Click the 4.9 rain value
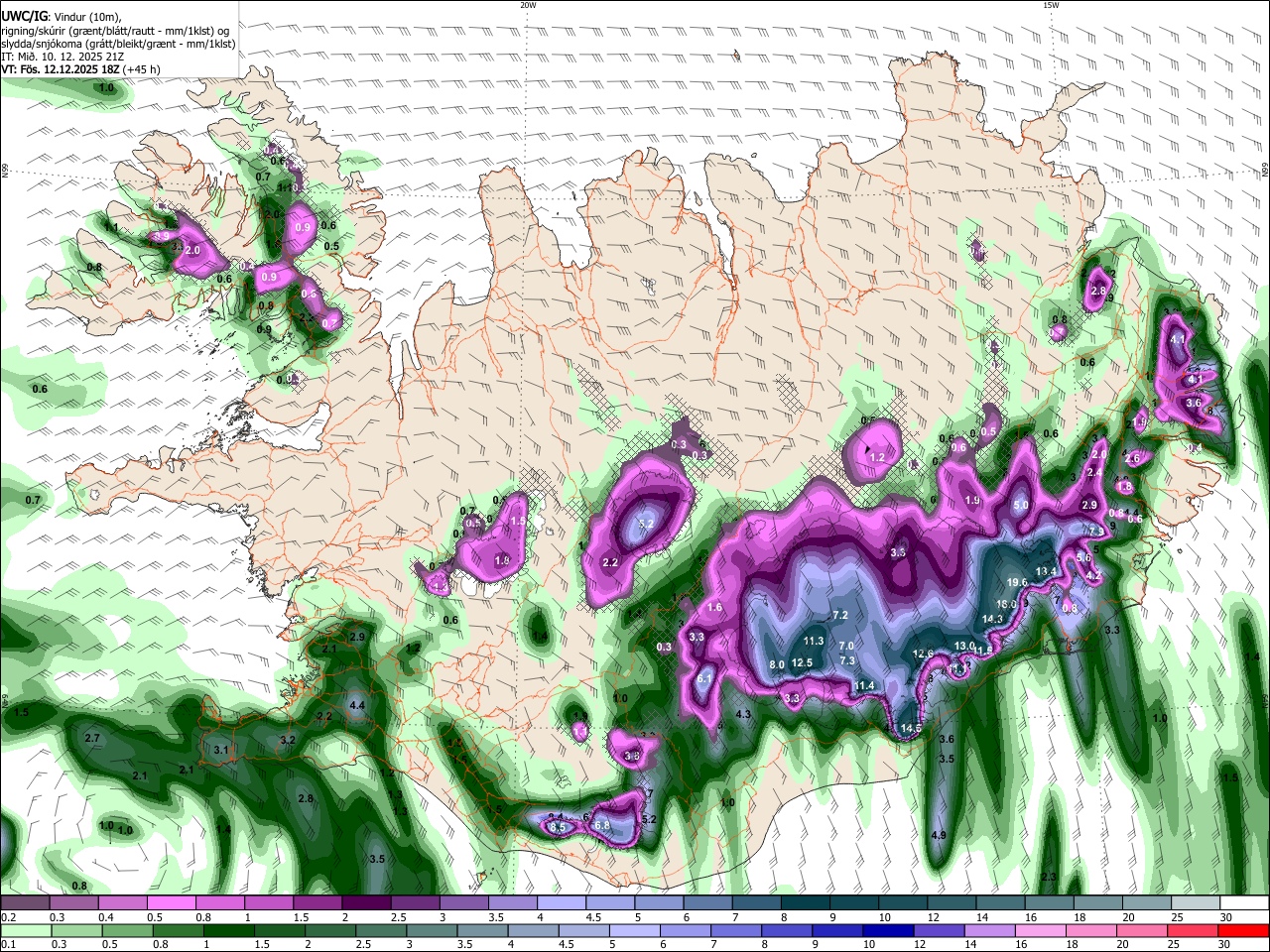The width and height of the screenshot is (1270, 952). [x=939, y=835]
